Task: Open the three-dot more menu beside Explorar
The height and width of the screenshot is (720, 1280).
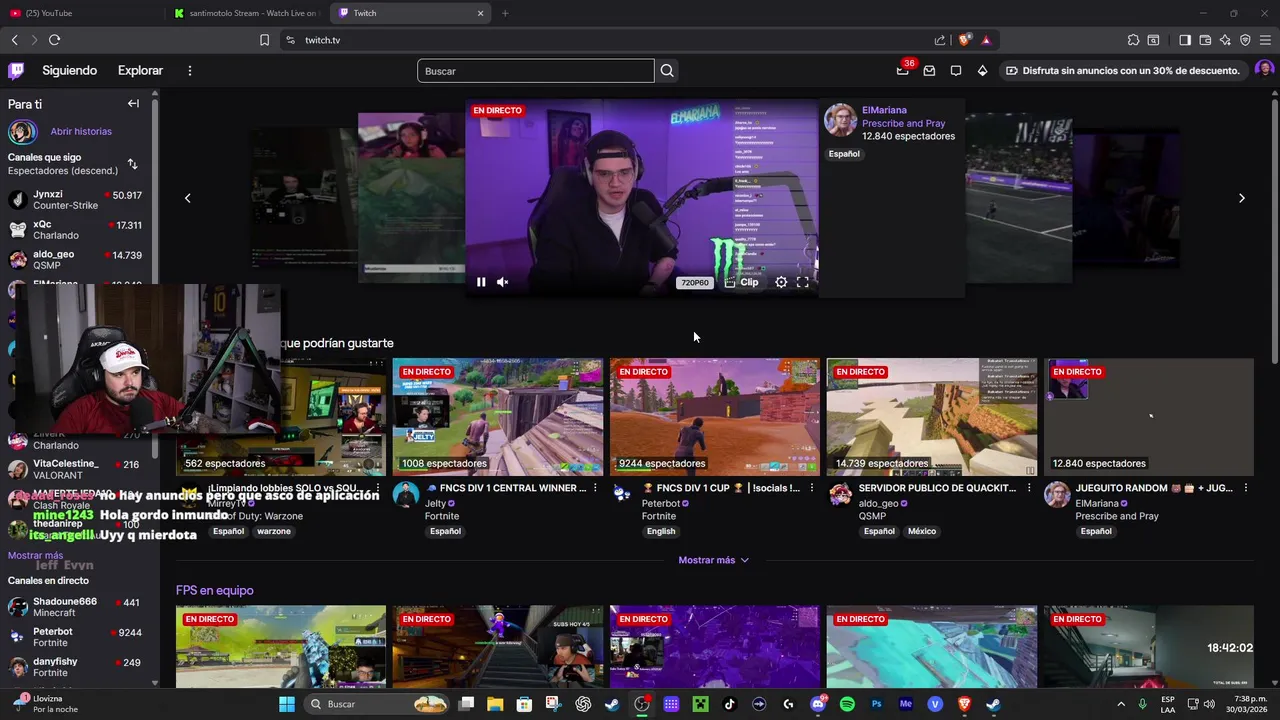Action: [189, 71]
